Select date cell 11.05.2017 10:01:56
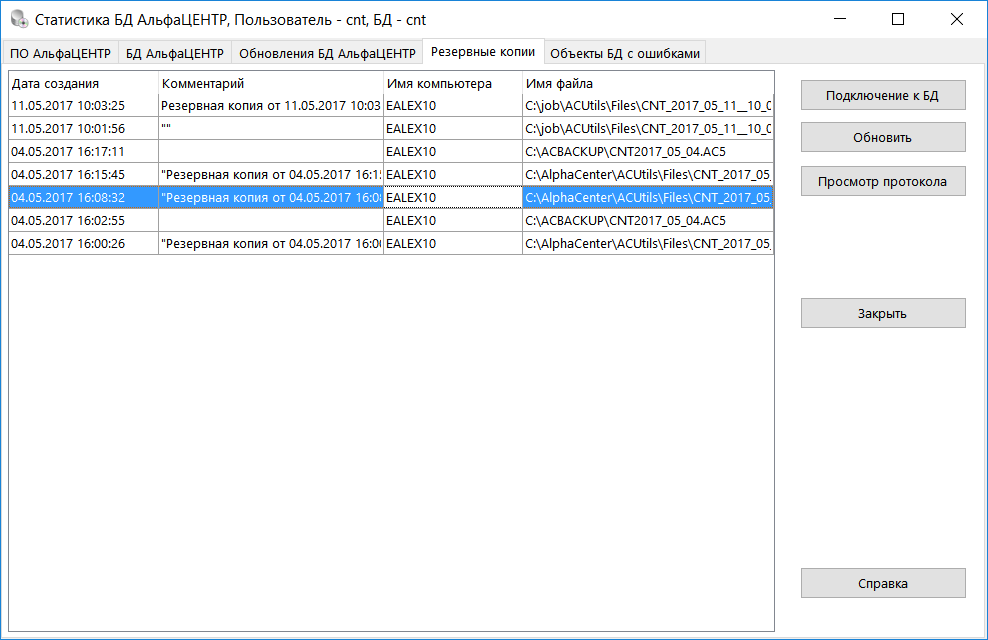The image size is (988, 640). (83, 129)
